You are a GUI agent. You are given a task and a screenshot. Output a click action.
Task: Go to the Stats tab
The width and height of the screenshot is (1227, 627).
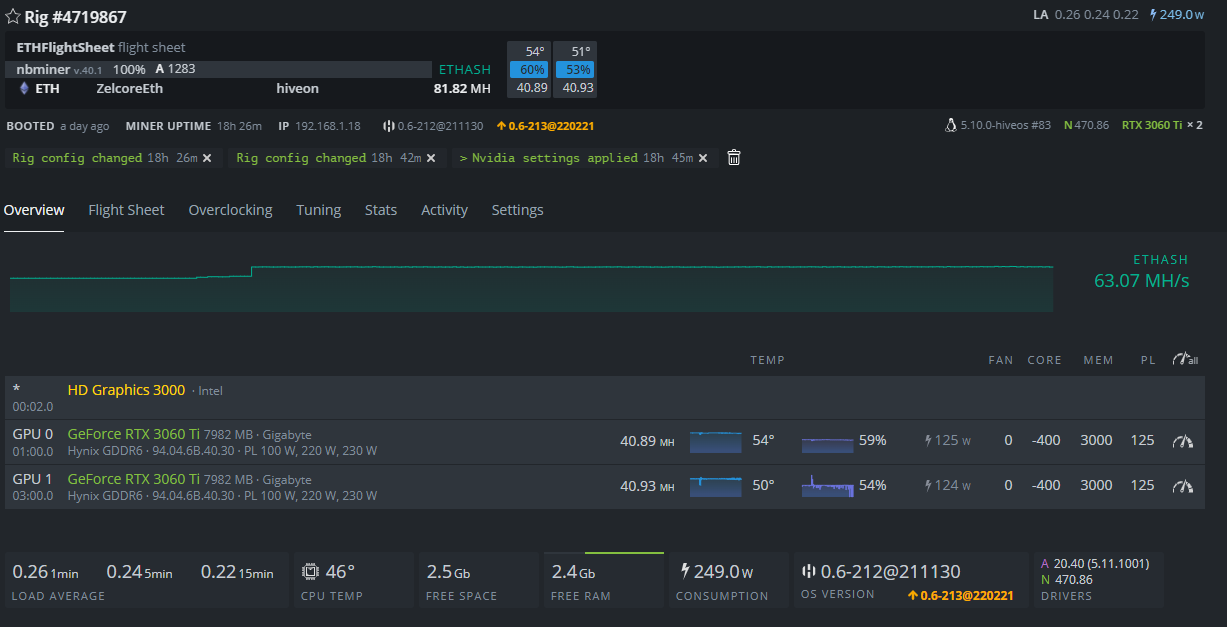click(381, 210)
